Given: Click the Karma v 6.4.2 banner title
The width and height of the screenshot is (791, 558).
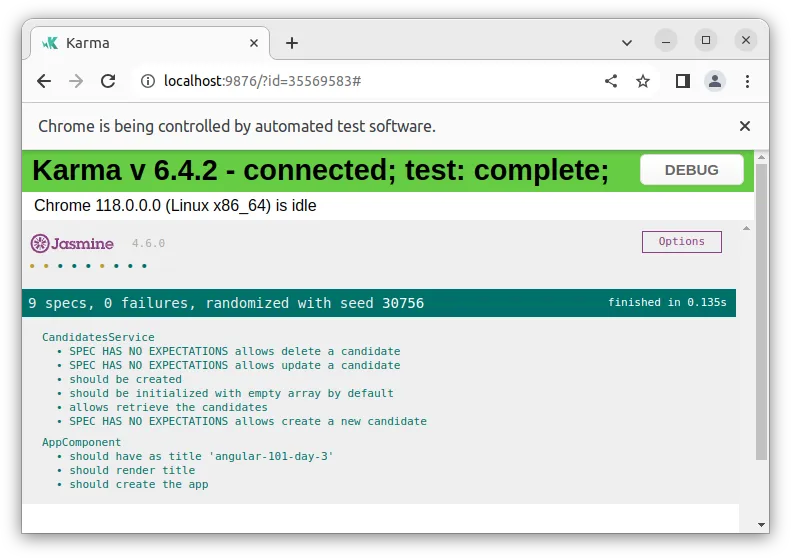Looking at the screenshot, I should point(320,171).
